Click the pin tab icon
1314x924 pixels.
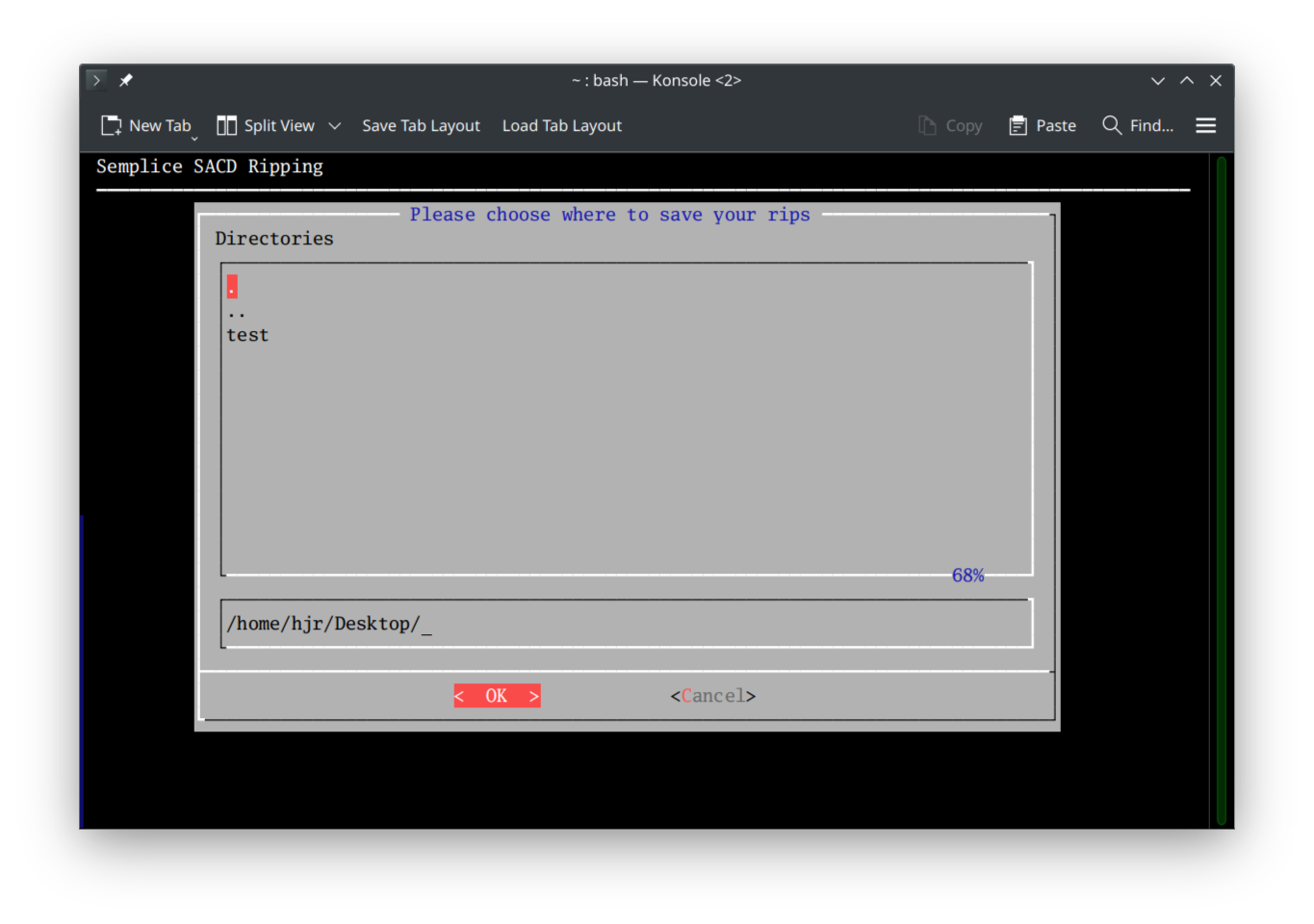tap(125, 80)
